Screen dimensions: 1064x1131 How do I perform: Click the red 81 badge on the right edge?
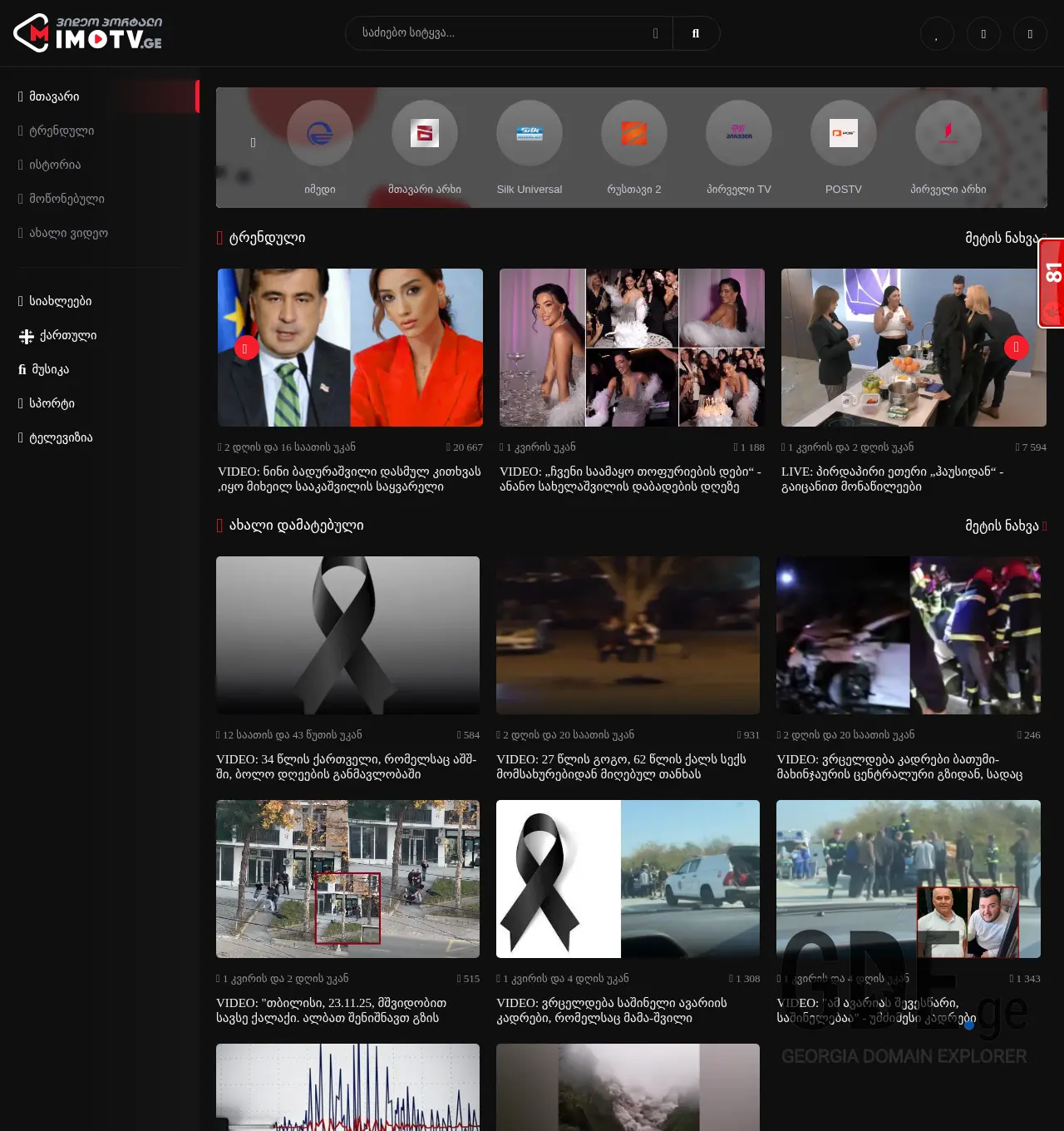(x=1052, y=279)
